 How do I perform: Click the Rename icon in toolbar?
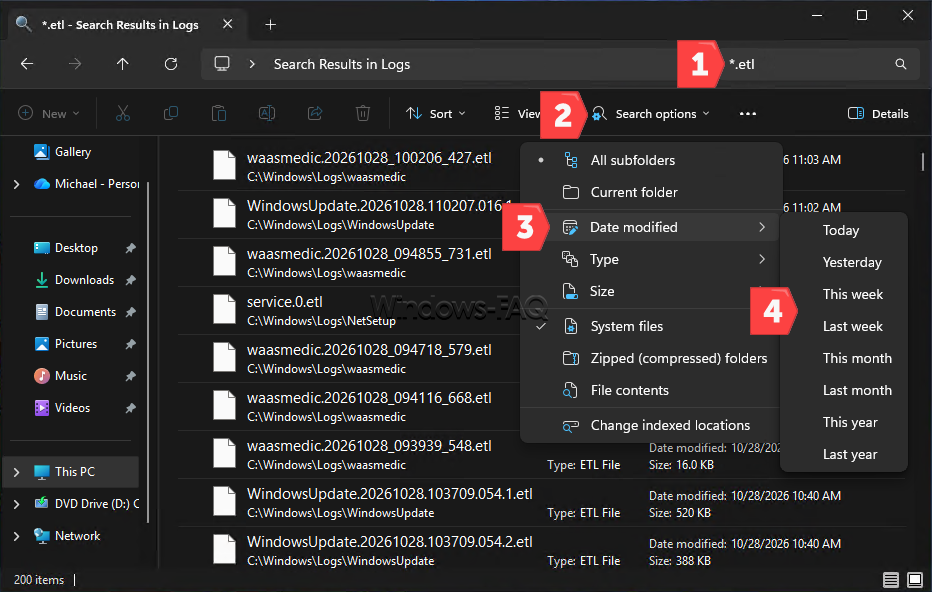tap(267, 113)
